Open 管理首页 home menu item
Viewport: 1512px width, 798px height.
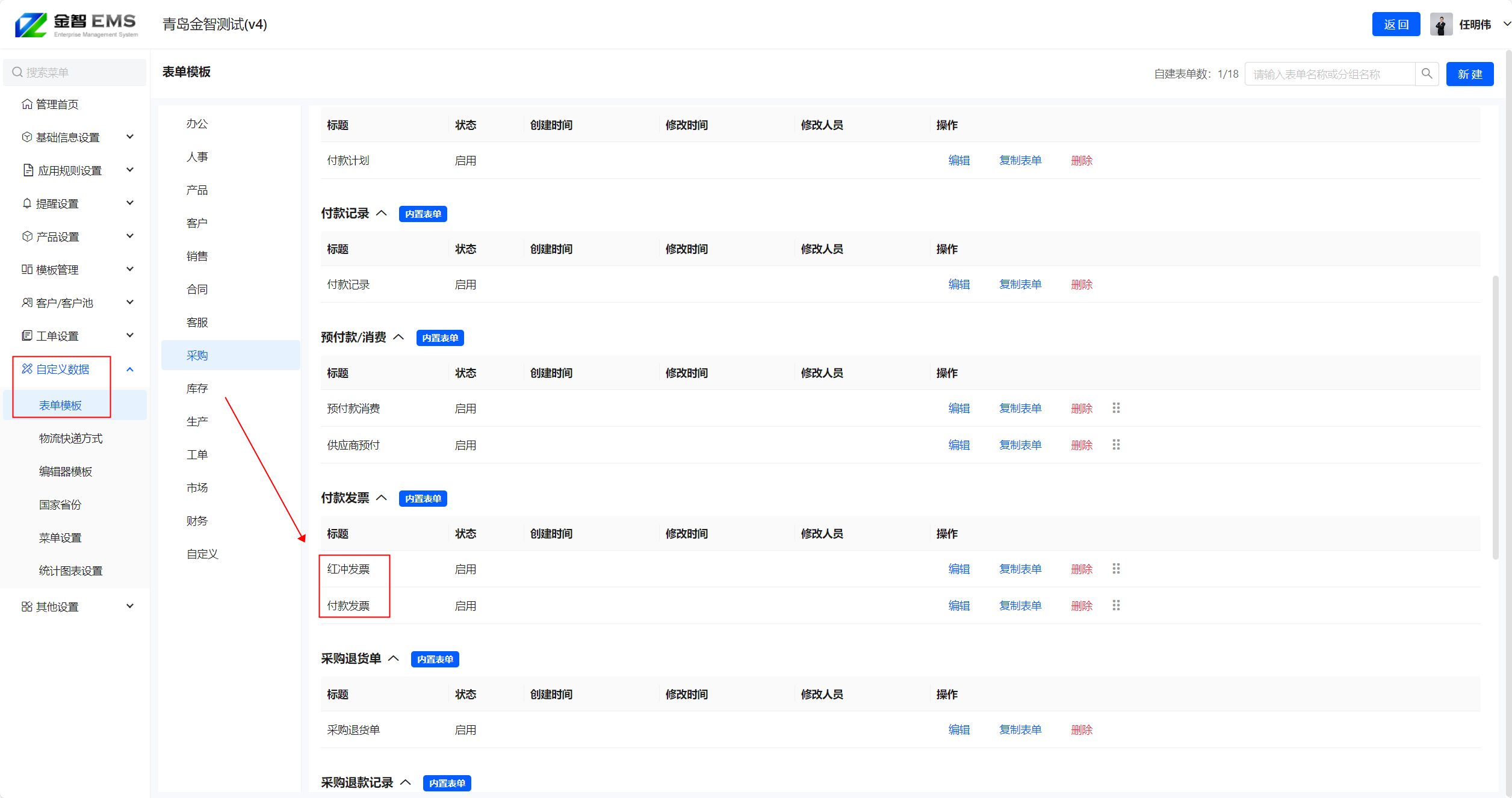pos(57,105)
